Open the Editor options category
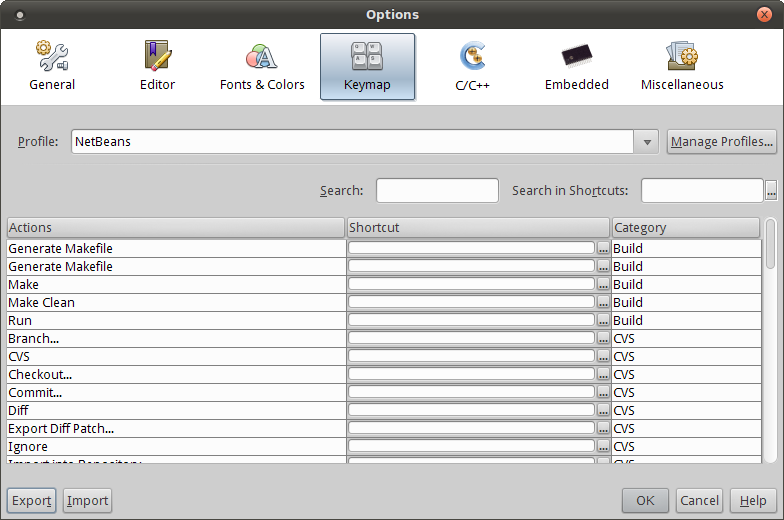784x520 pixels. coord(158,66)
